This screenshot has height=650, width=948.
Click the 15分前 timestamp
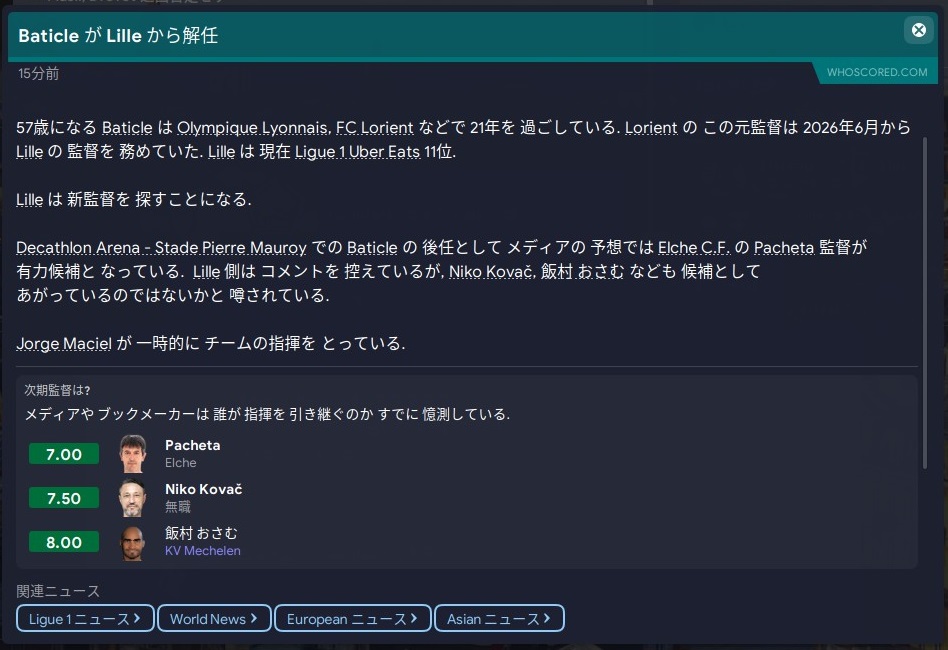[38, 74]
